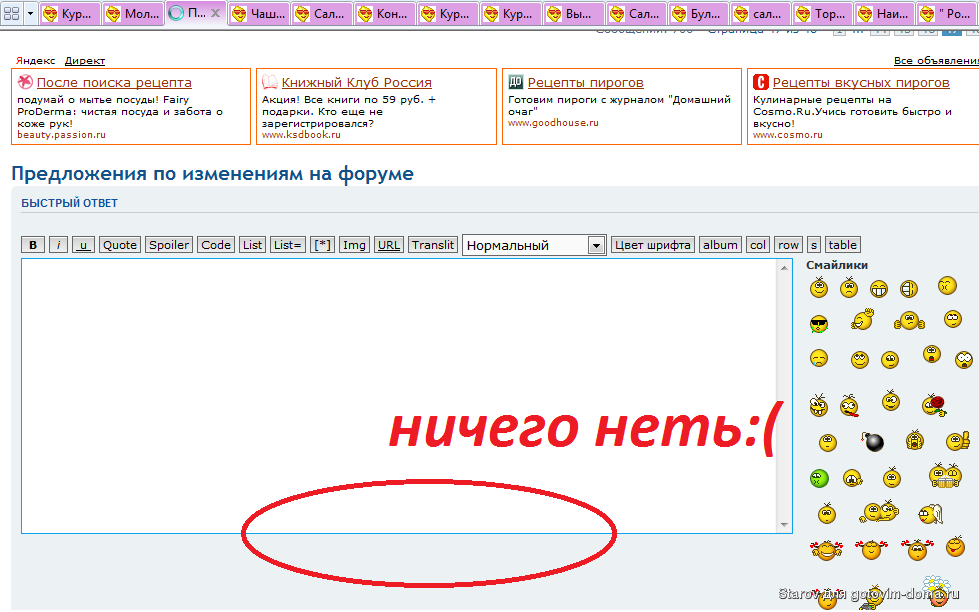979x612 pixels.
Task: Insert the two smileys with beer mugs
Action: (x=945, y=475)
